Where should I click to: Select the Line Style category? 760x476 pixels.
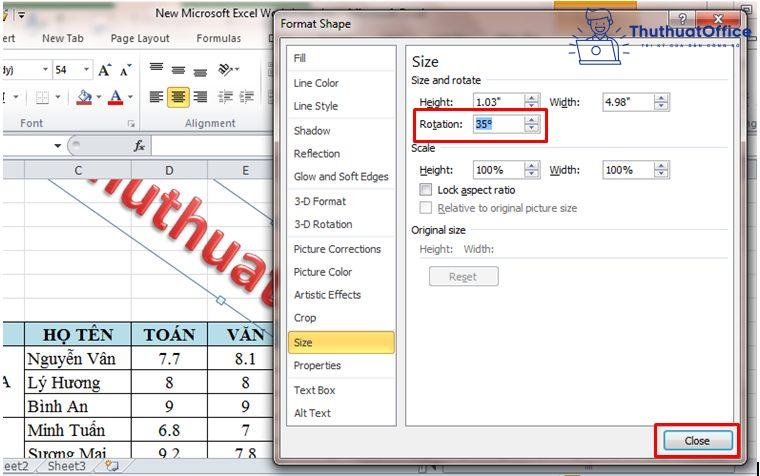341,106
